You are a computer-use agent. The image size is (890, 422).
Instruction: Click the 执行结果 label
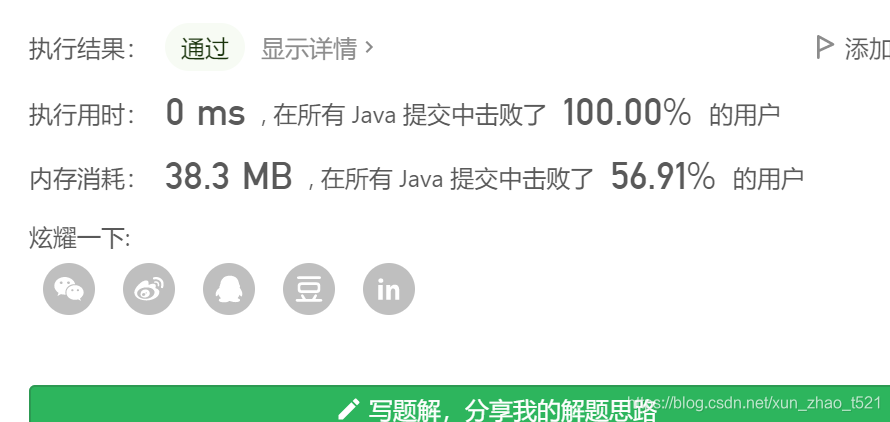click(83, 49)
